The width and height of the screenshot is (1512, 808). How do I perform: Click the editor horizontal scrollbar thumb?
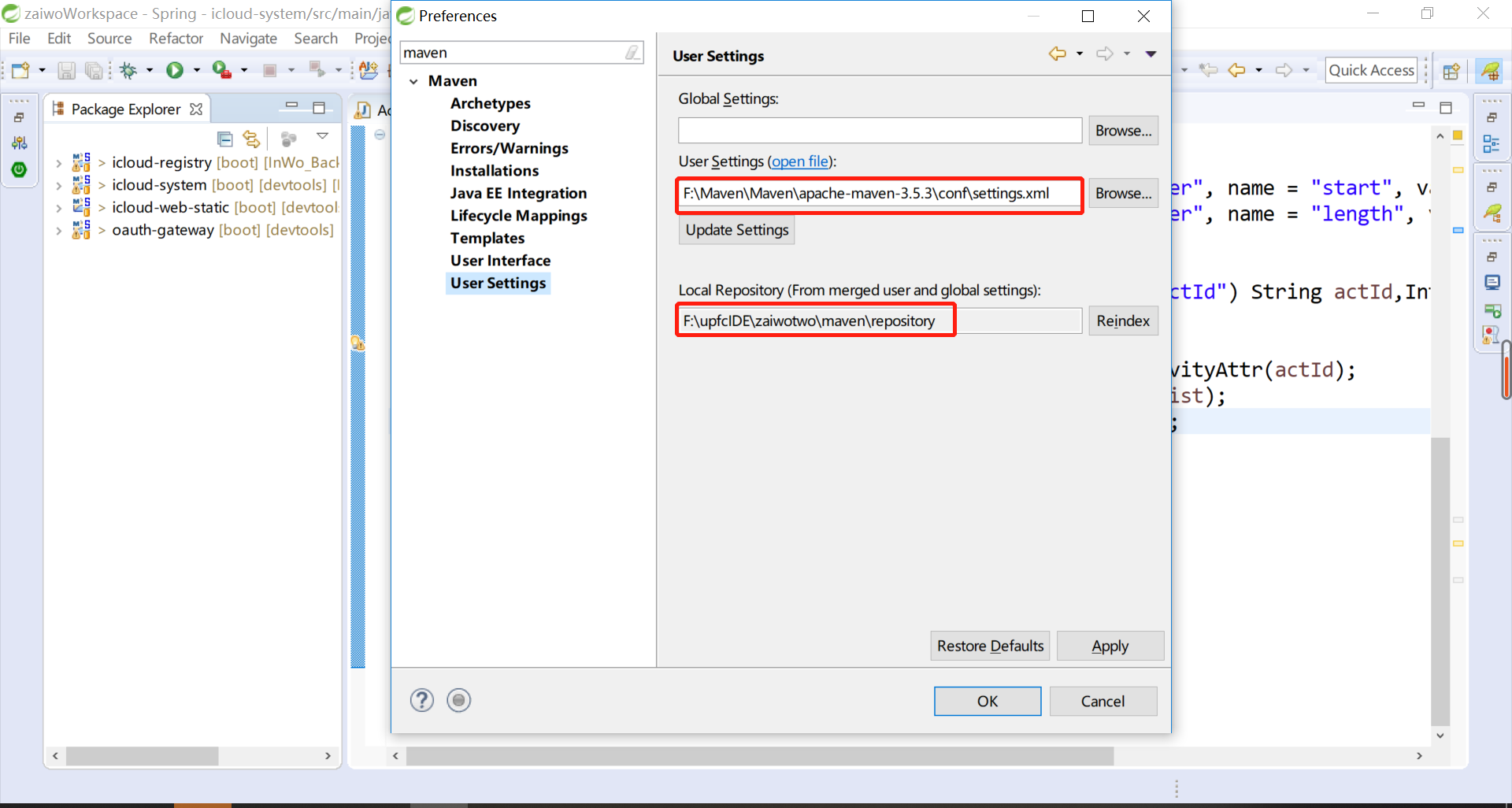760,756
